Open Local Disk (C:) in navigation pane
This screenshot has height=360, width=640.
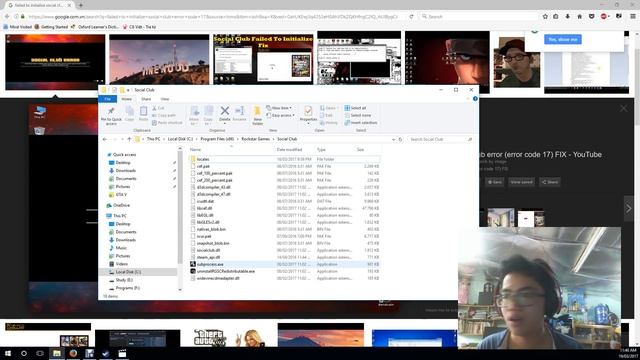[128, 272]
